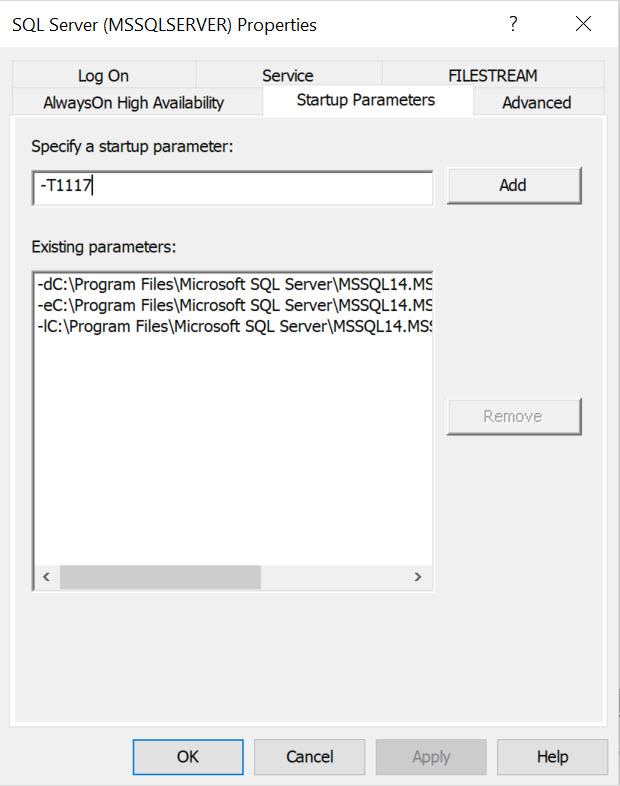This screenshot has width=620, height=786.
Task: Switch to AlwaysOn High Availability tab
Action: click(133, 103)
